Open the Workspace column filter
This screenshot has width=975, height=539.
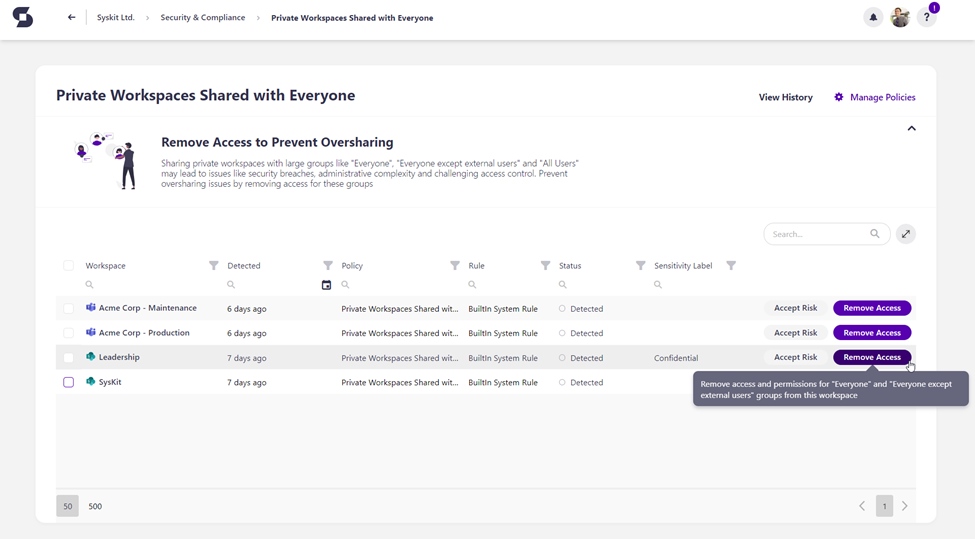[214, 265]
